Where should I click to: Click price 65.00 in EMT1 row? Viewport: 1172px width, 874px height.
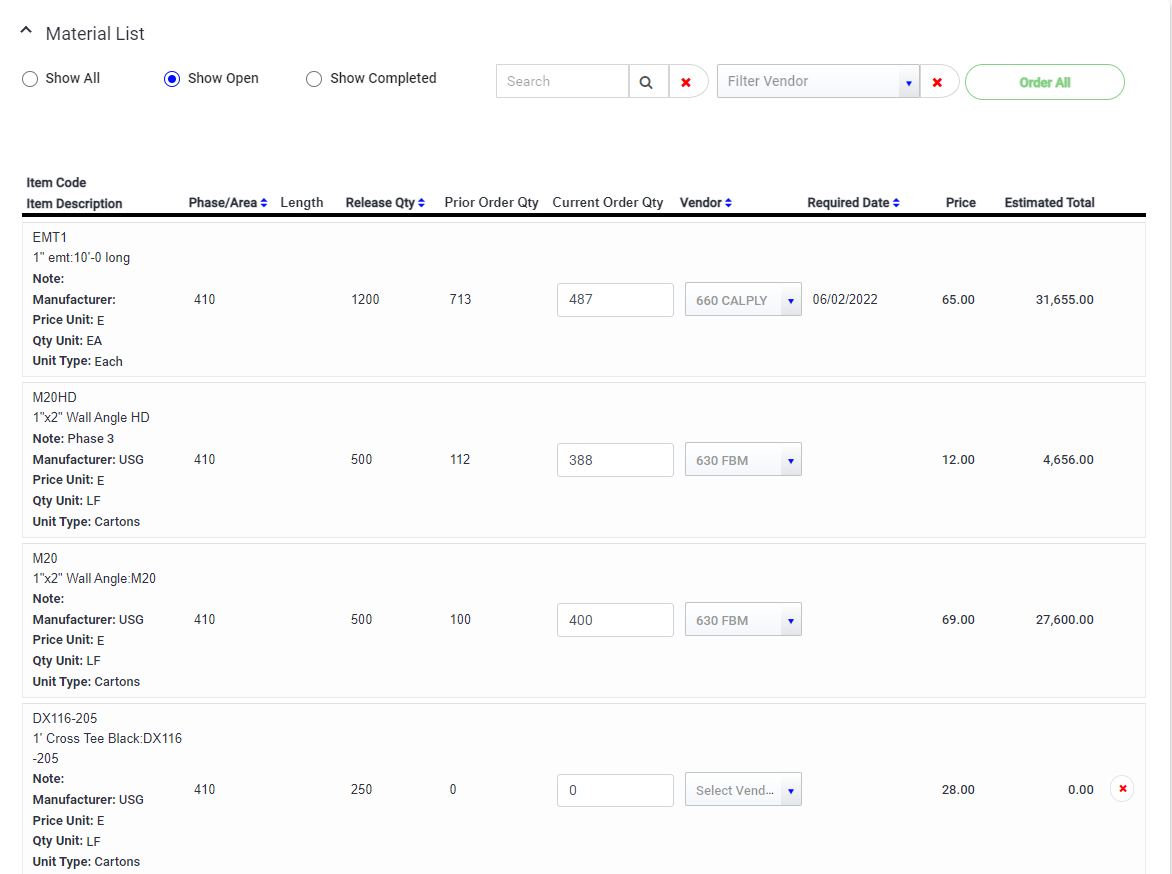pyautogui.click(x=958, y=300)
